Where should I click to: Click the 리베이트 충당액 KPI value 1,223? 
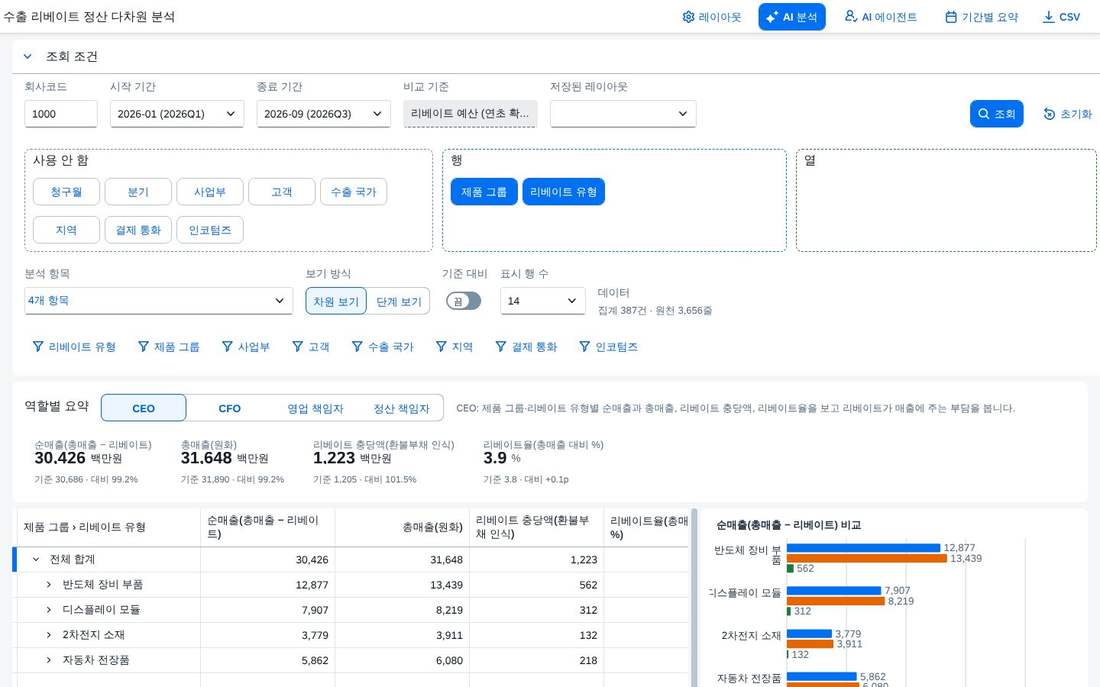334,458
